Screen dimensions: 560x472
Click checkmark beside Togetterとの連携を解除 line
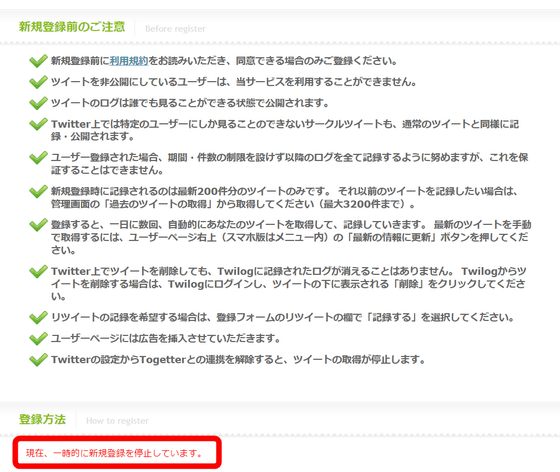tap(38, 360)
